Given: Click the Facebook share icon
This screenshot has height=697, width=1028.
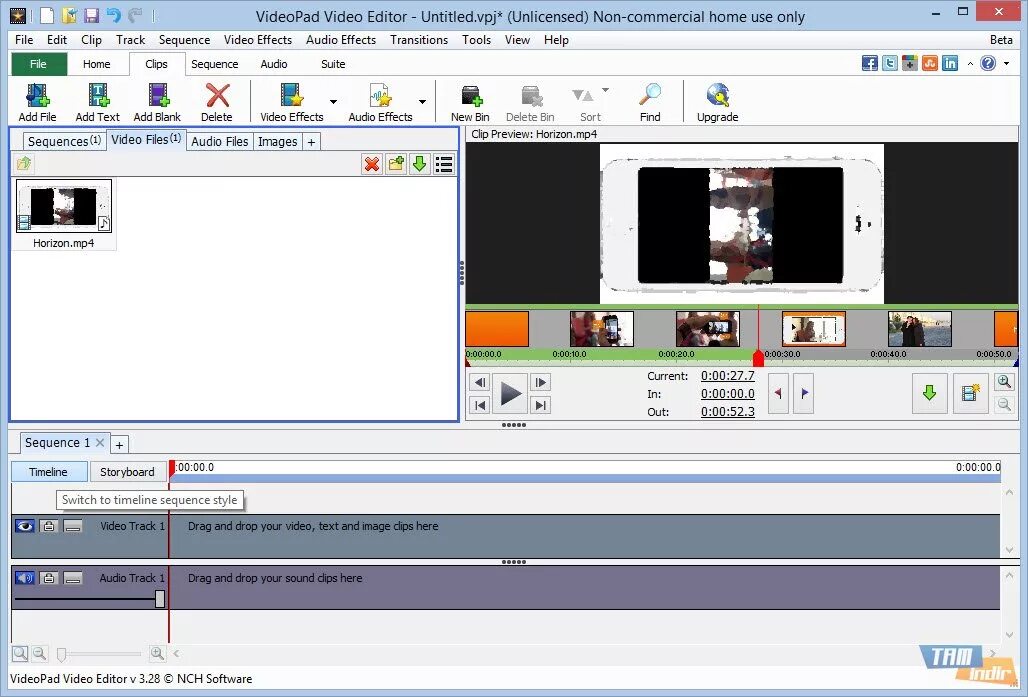Looking at the screenshot, I should (870, 64).
